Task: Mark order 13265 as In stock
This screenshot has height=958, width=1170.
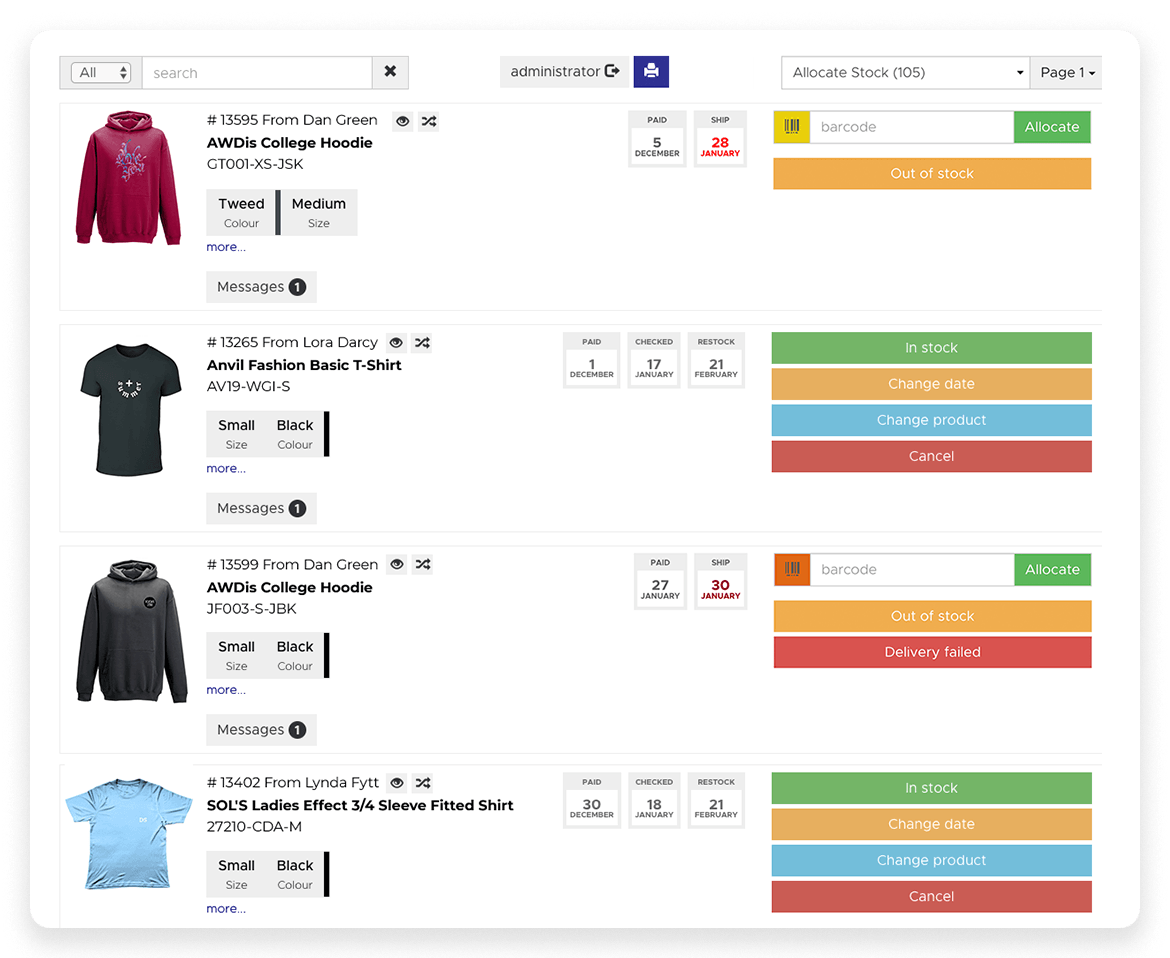Action: [x=931, y=347]
